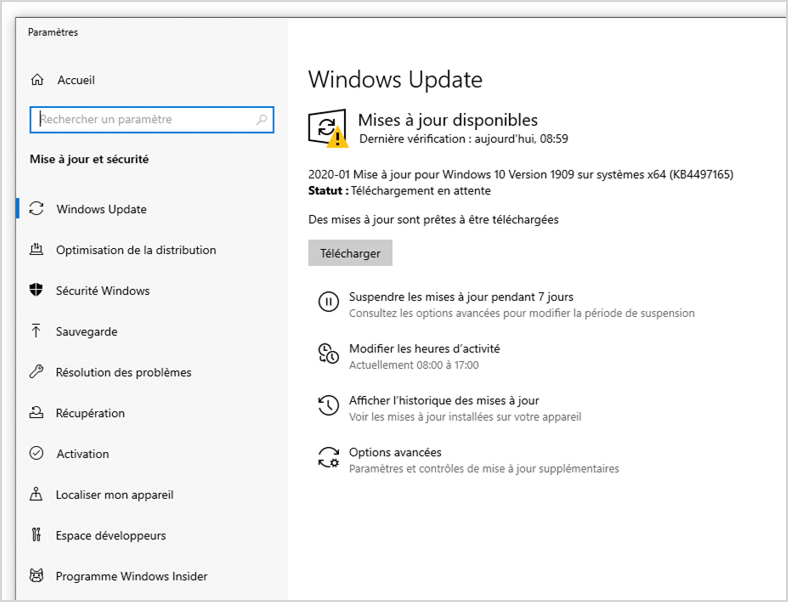Click 'Des mises à jour sont prêtes' text
Viewport: 788px width, 602px height.
click(433, 220)
